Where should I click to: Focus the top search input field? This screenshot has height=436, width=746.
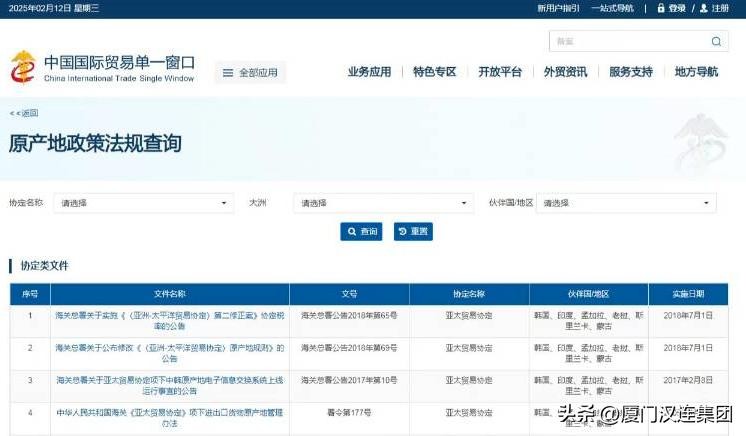click(x=625, y=42)
